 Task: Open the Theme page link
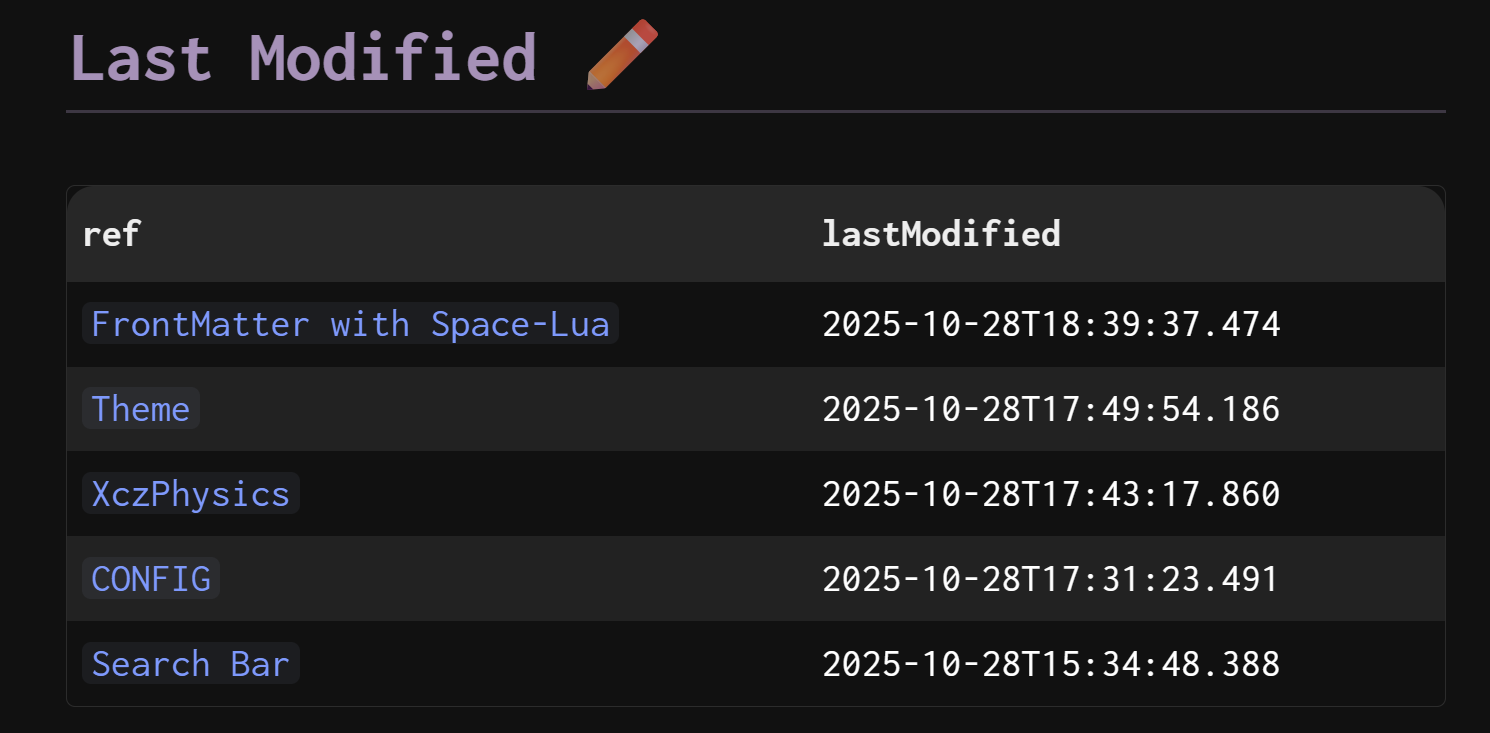[x=141, y=409]
